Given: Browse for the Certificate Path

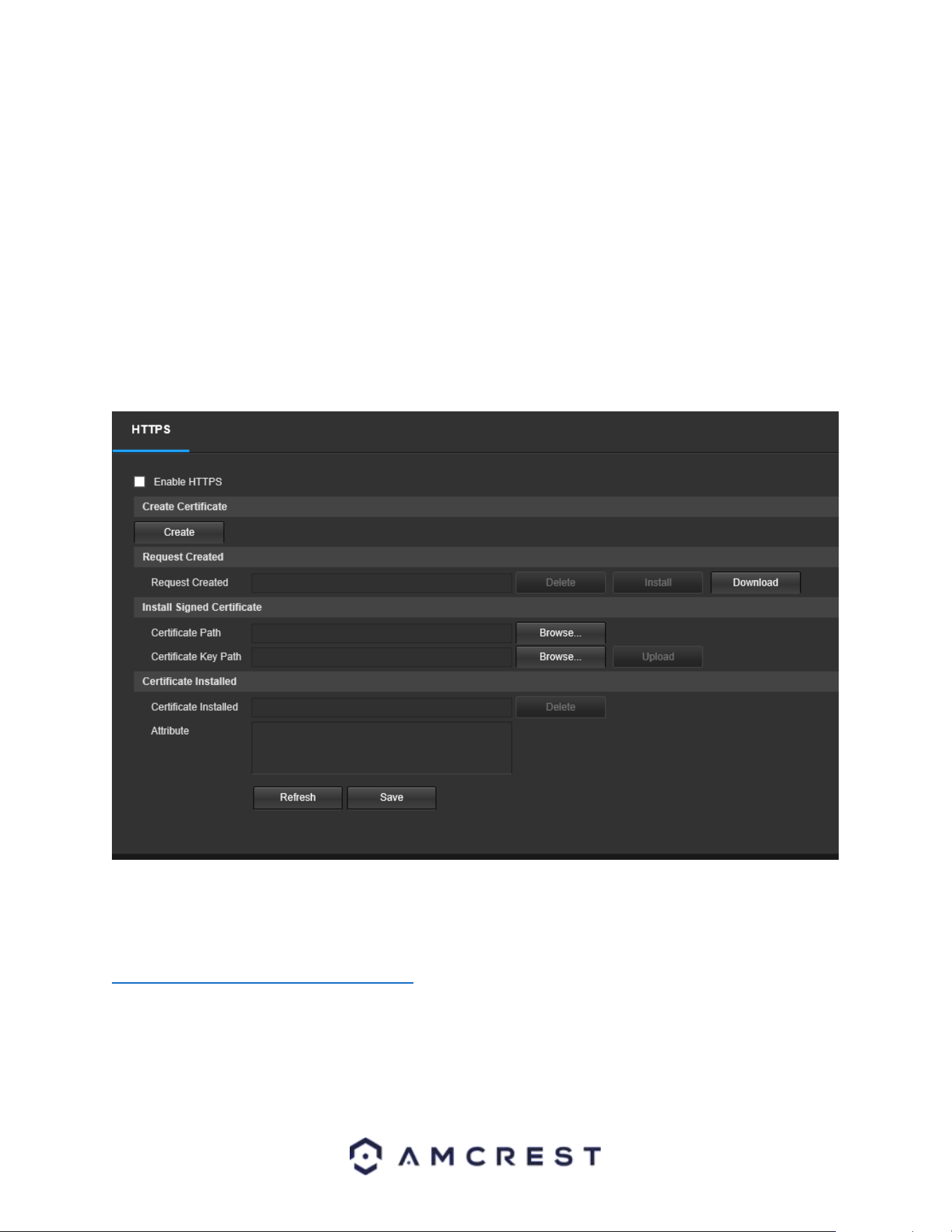Looking at the screenshot, I should [560, 633].
